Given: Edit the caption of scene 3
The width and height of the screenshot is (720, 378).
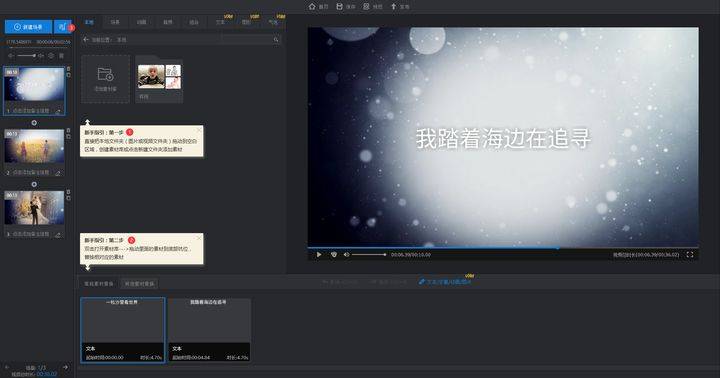Looking at the screenshot, I should pyautogui.click(x=58, y=234).
